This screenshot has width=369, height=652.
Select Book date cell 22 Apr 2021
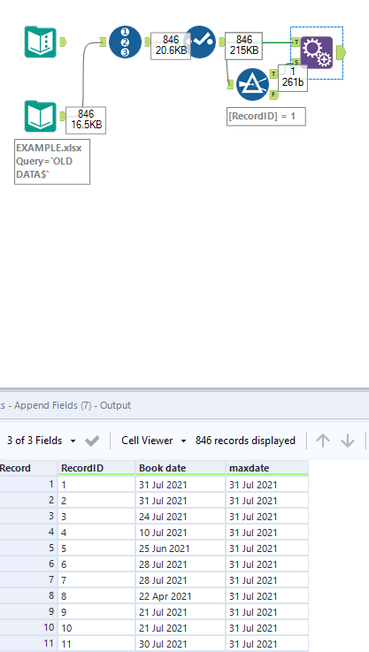click(x=180, y=596)
